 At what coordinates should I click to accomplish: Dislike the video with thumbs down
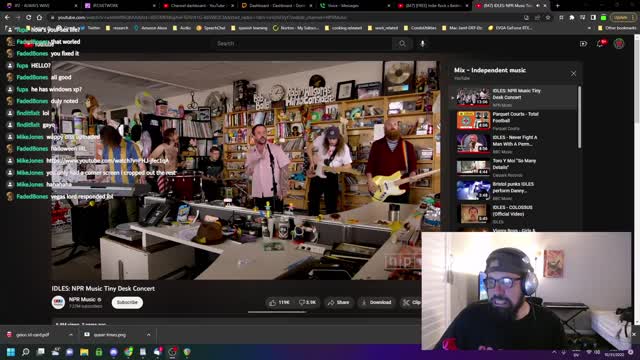coord(307,302)
